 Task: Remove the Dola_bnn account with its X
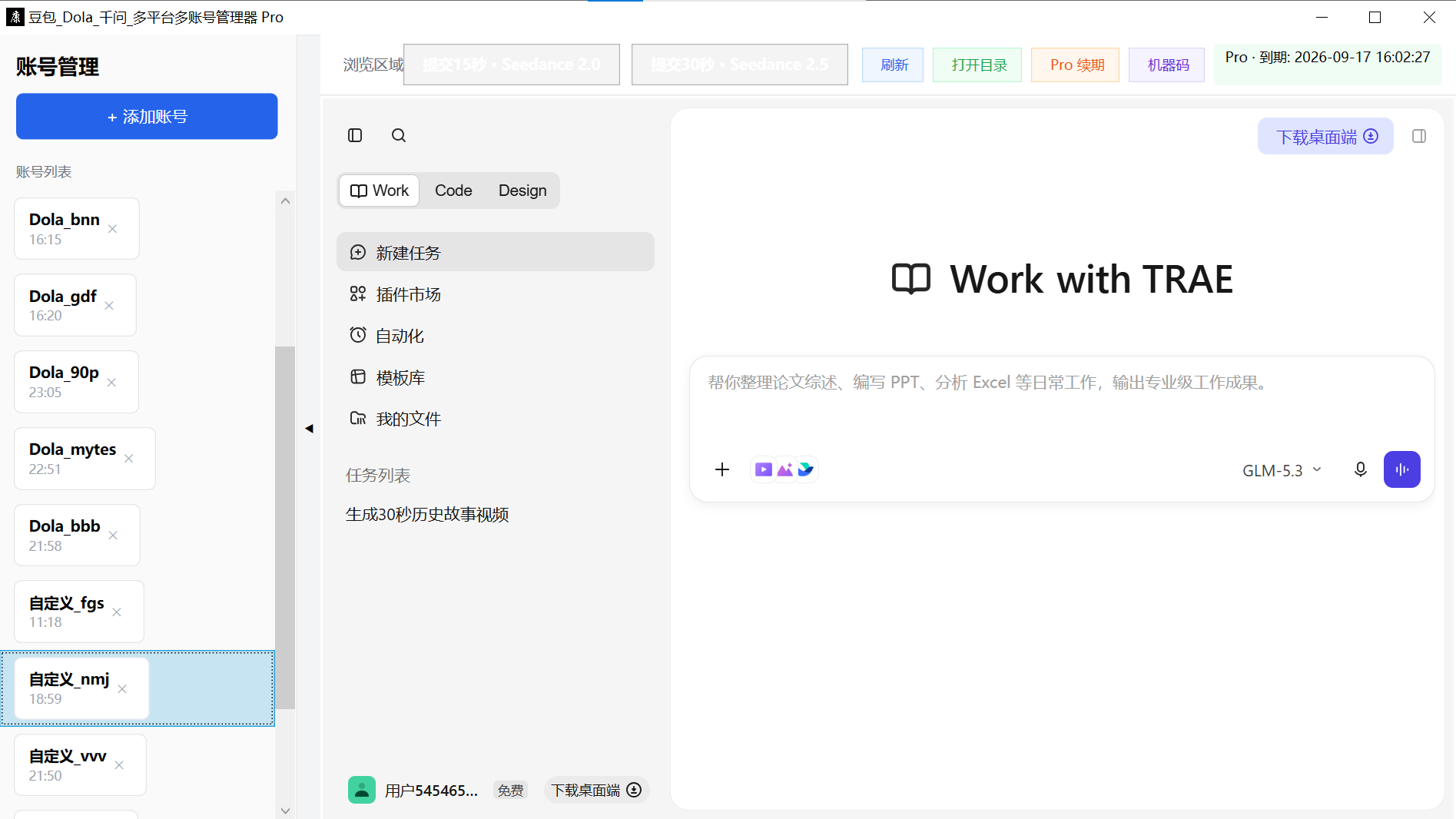[113, 229]
